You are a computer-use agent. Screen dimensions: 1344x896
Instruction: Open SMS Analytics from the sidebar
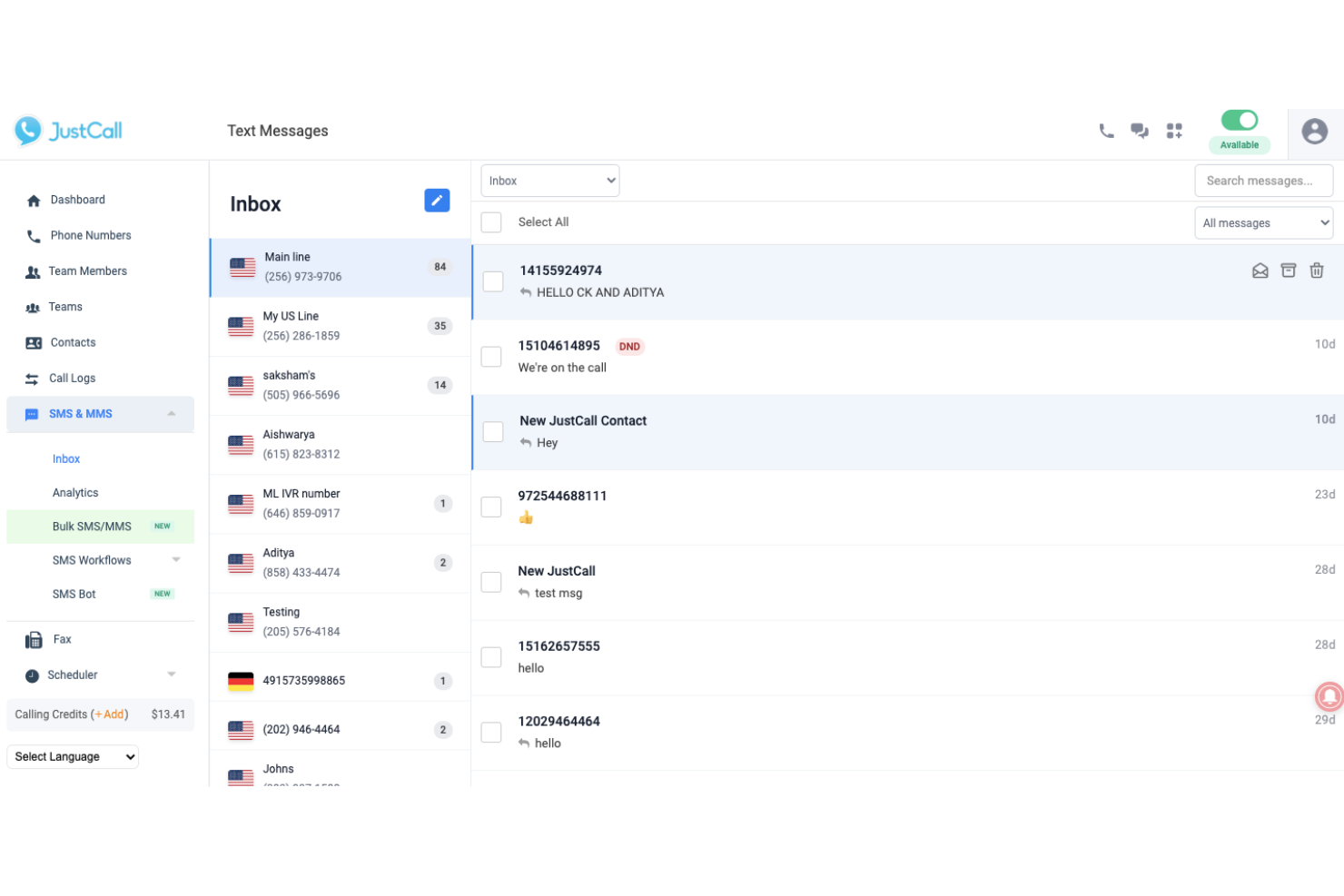[75, 492]
